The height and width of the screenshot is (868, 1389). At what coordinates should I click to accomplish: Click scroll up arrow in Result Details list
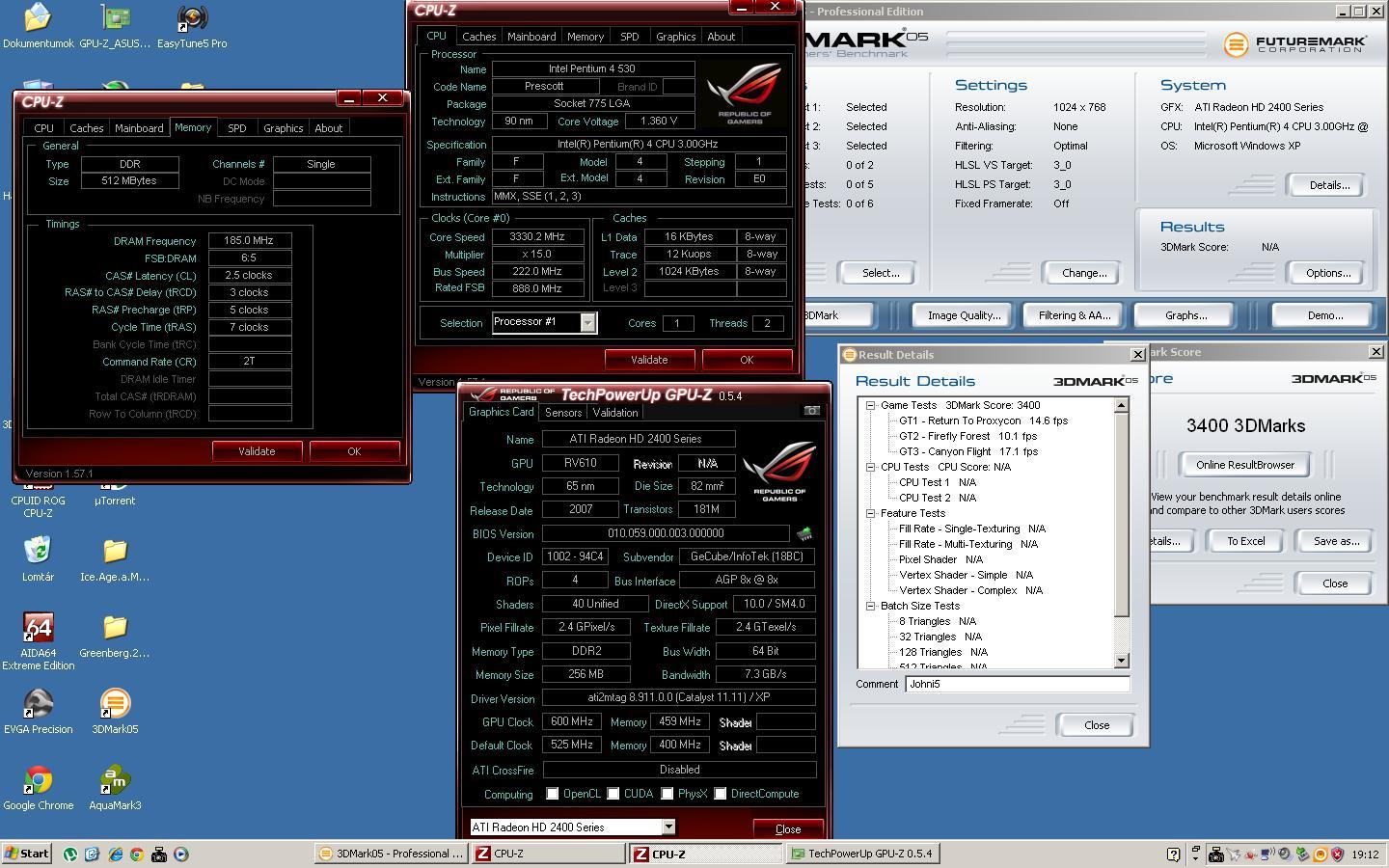pyautogui.click(x=1121, y=406)
